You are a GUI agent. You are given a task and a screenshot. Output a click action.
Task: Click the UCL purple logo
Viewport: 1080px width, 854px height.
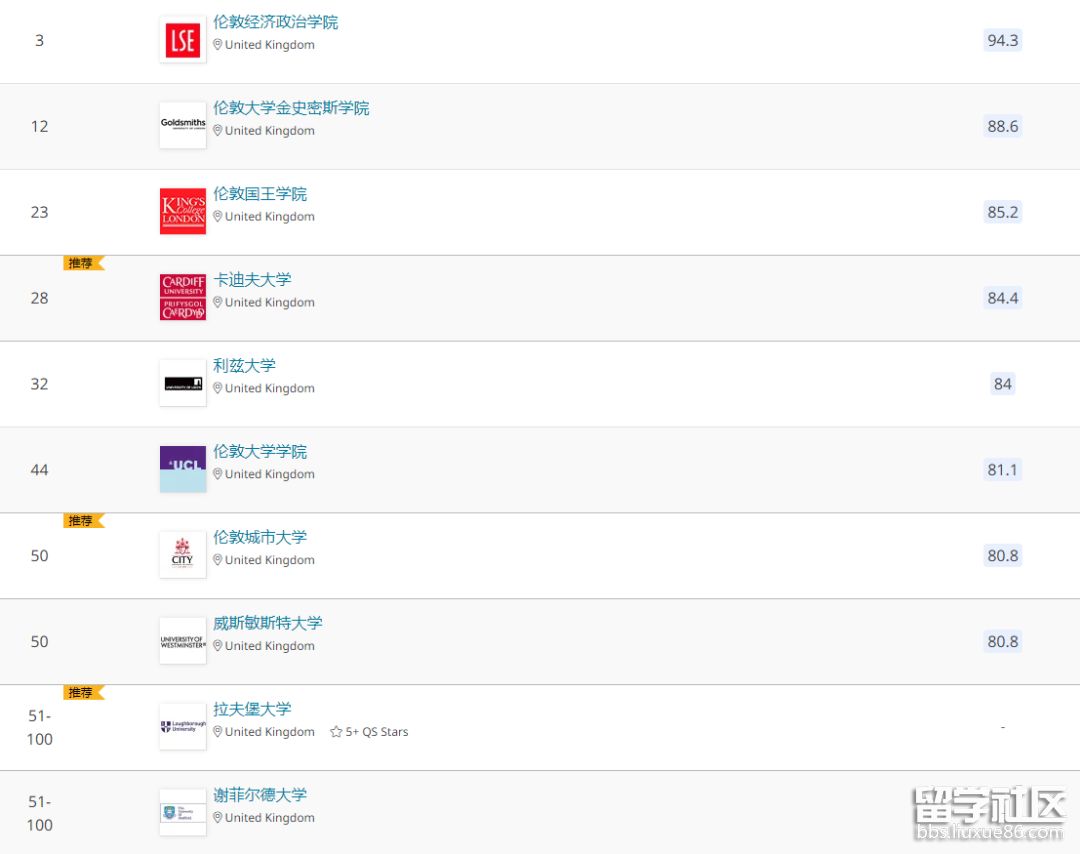[181, 469]
